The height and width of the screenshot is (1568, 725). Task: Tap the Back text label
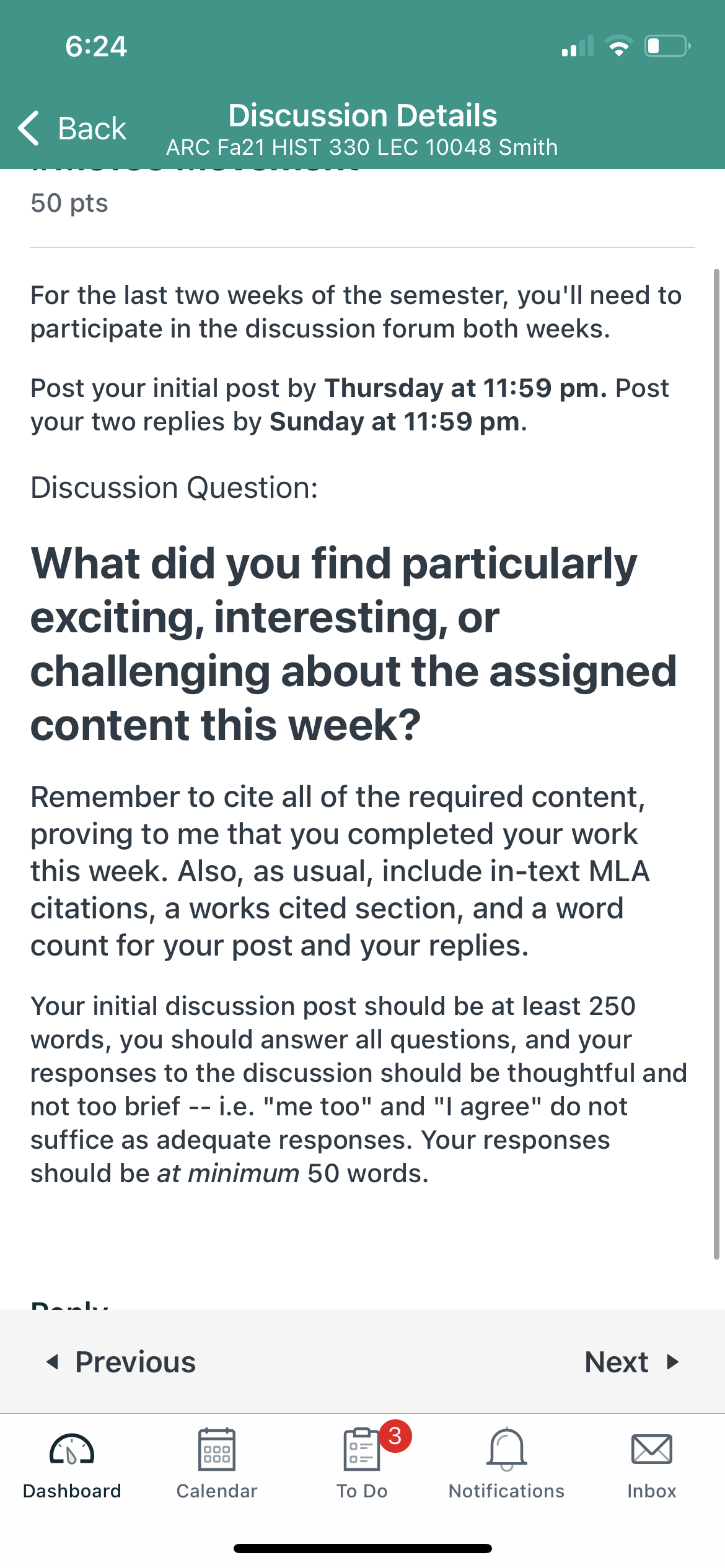tap(92, 129)
